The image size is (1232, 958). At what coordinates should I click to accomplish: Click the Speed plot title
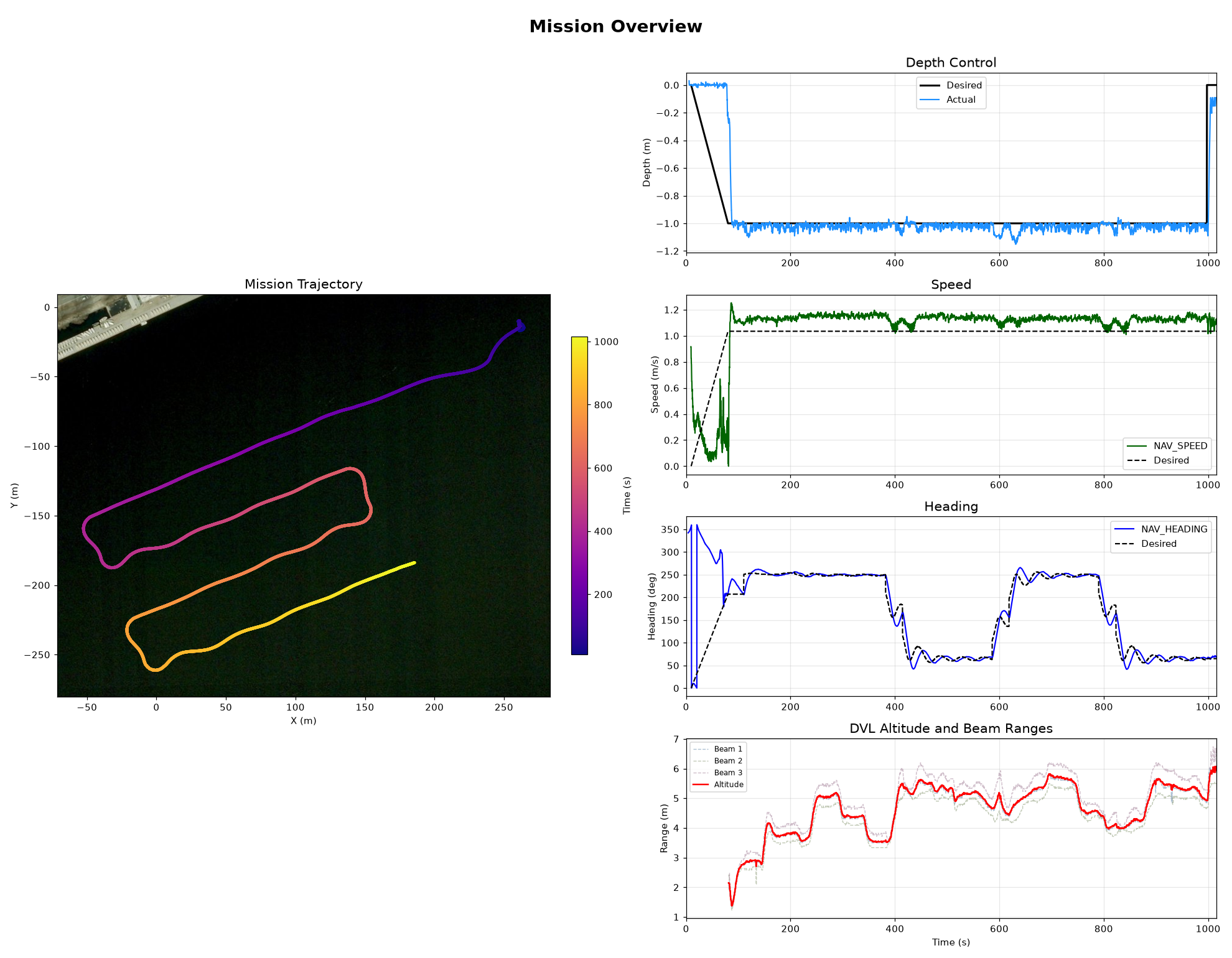click(x=951, y=285)
